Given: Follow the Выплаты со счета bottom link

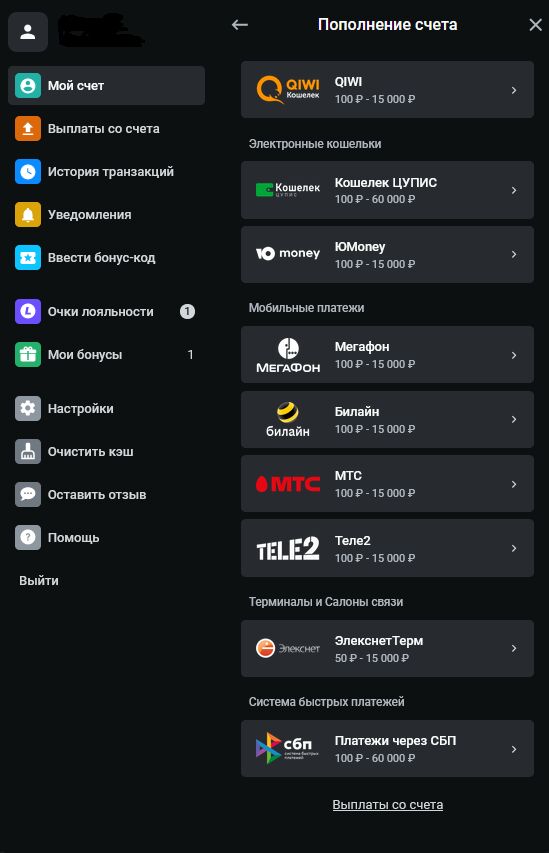Looking at the screenshot, I should (387, 805).
